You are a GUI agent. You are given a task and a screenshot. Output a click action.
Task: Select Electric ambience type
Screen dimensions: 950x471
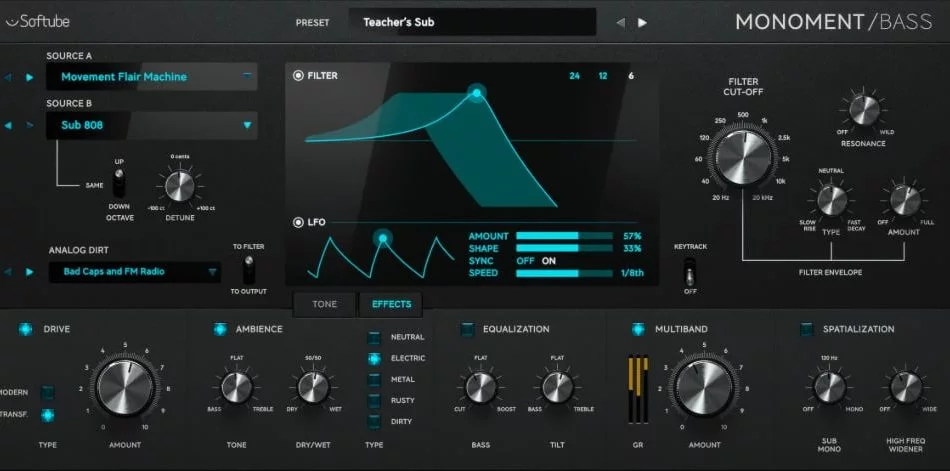[374, 358]
